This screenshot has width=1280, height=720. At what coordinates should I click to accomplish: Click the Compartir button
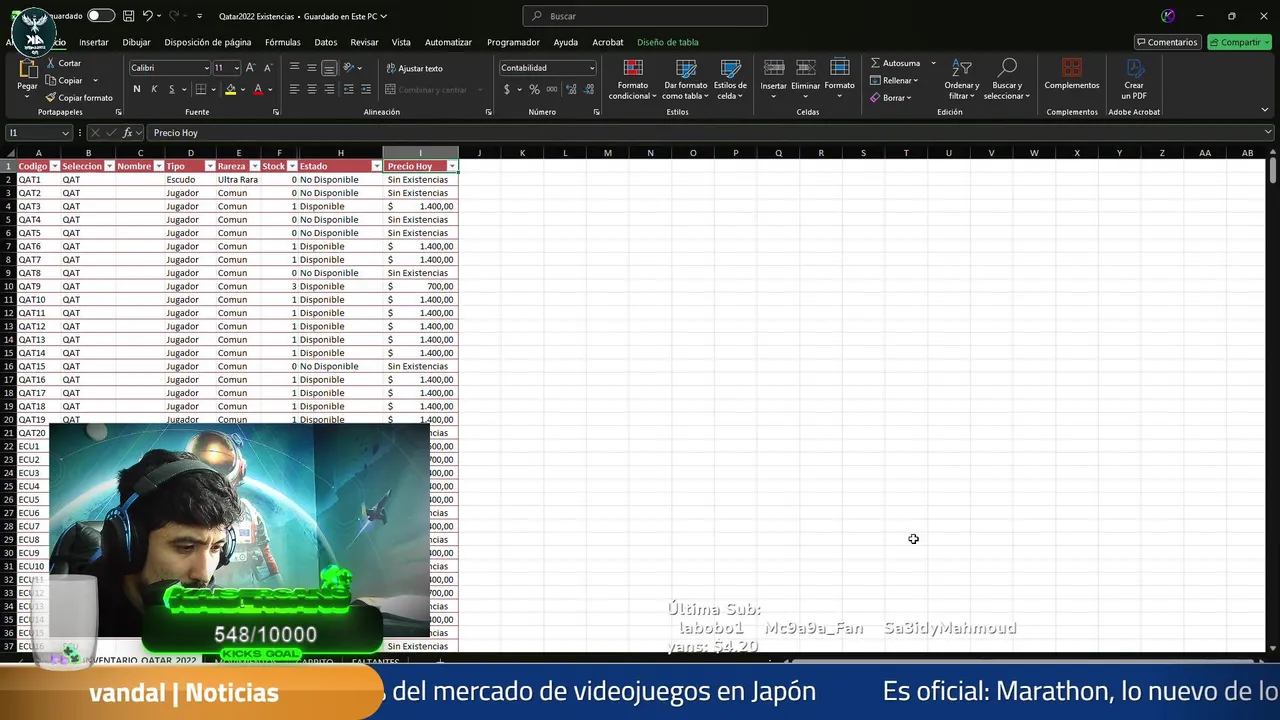click(x=1240, y=42)
